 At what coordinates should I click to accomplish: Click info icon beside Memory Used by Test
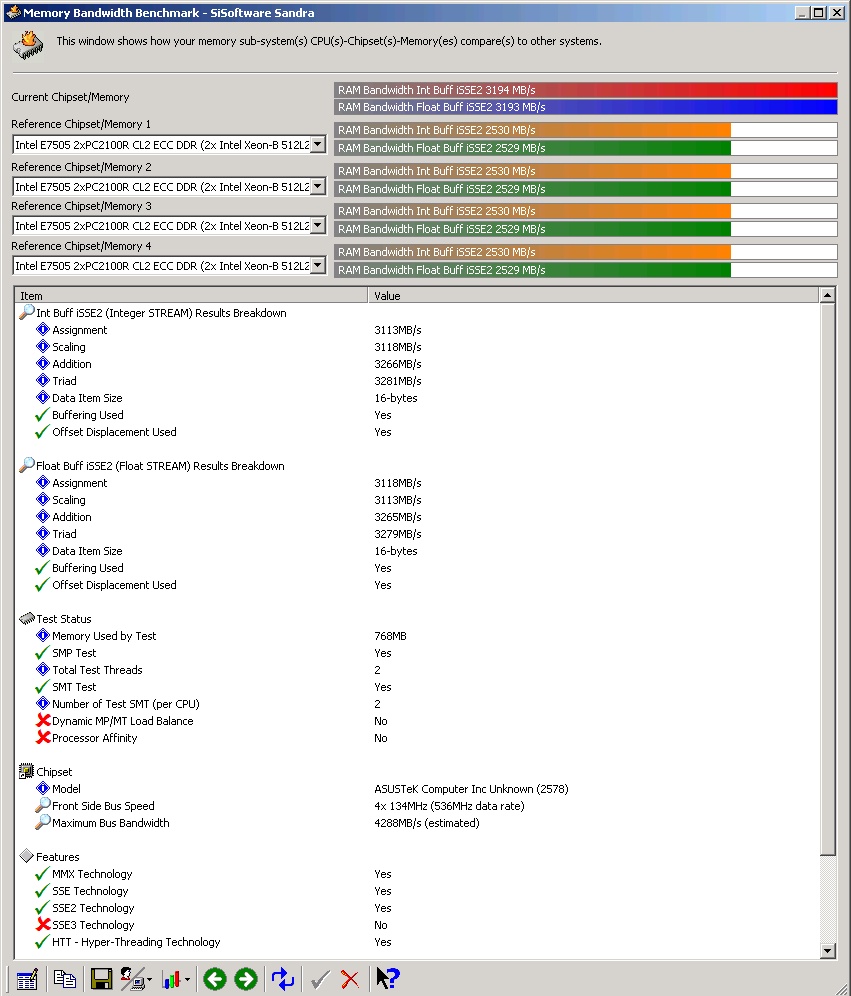pyautogui.click(x=43, y=635)
